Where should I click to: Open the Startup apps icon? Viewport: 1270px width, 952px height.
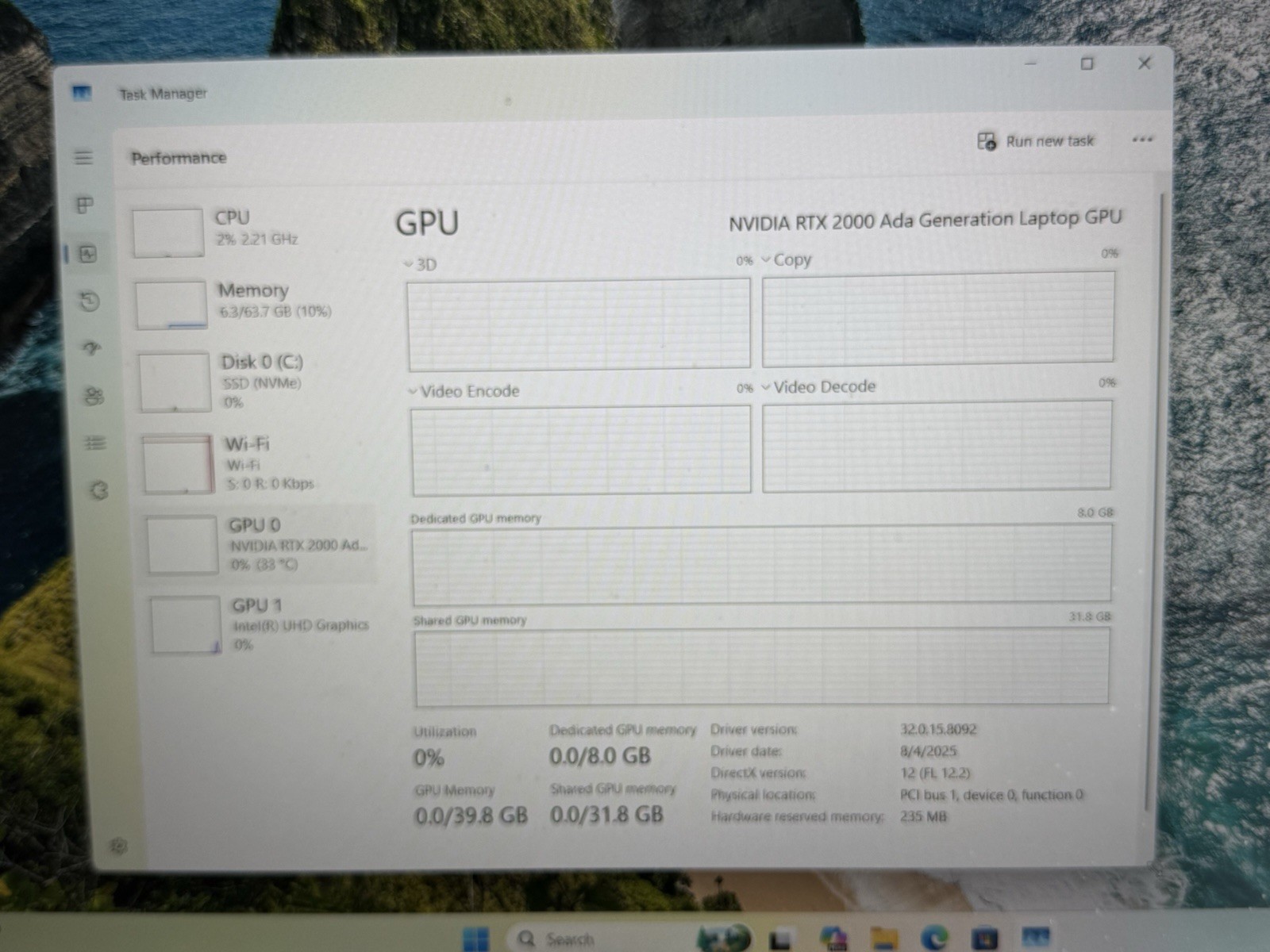pos(92,348)
